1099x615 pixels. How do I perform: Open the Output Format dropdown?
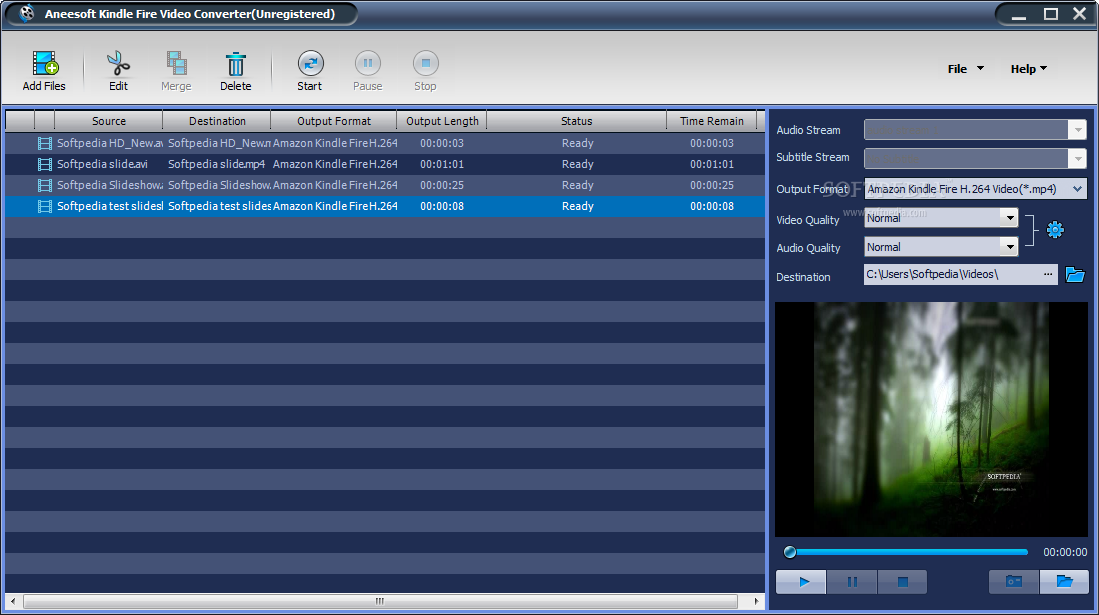1077,189
